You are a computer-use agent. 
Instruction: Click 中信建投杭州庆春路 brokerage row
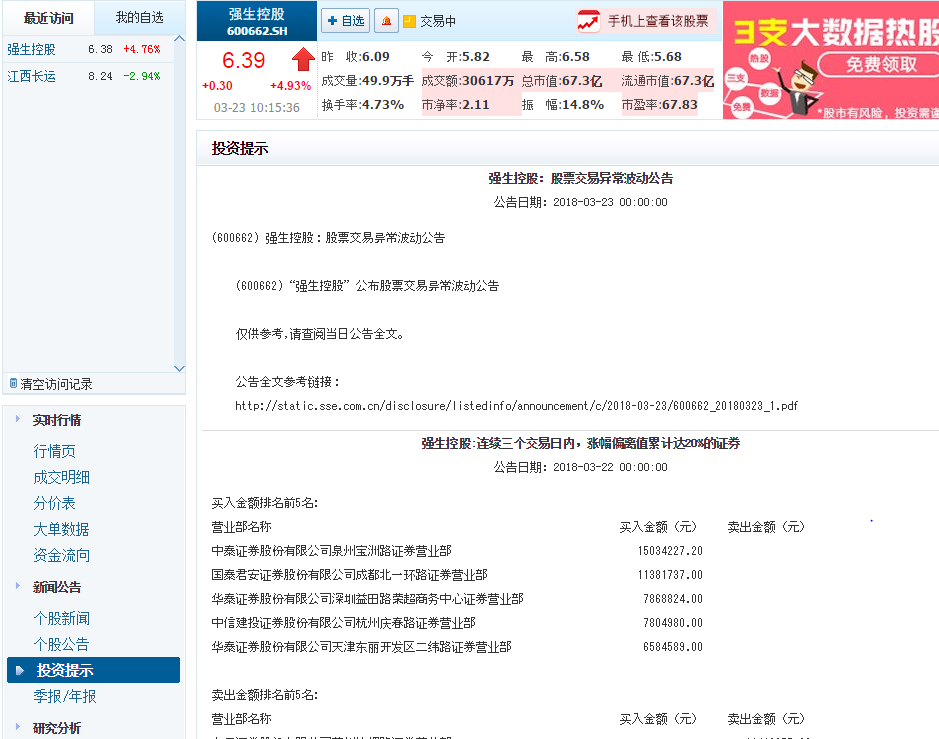pos(343,623)
